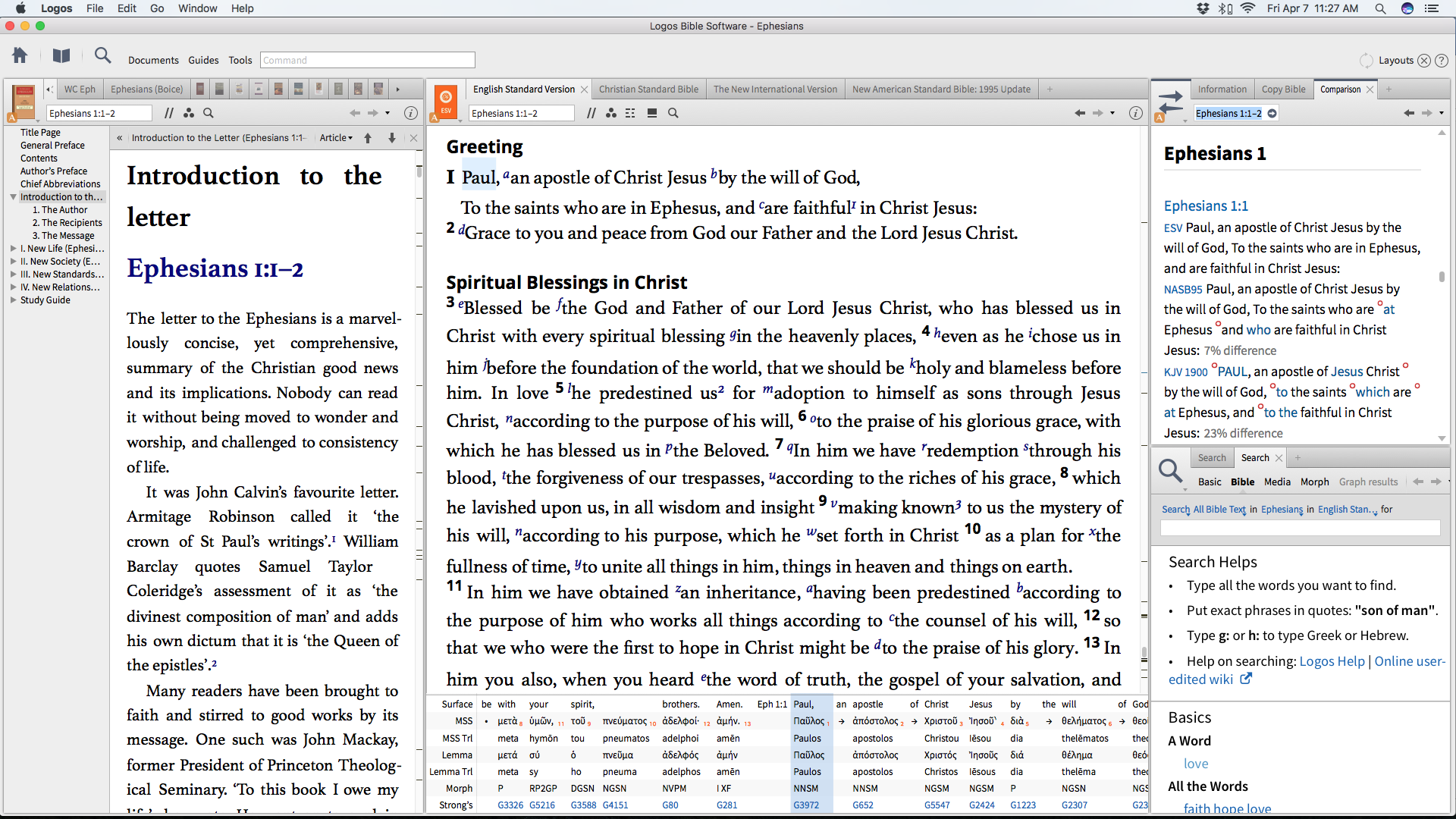
Task: Switch to Christian Standard Bible tab
Action: (648, 89)
